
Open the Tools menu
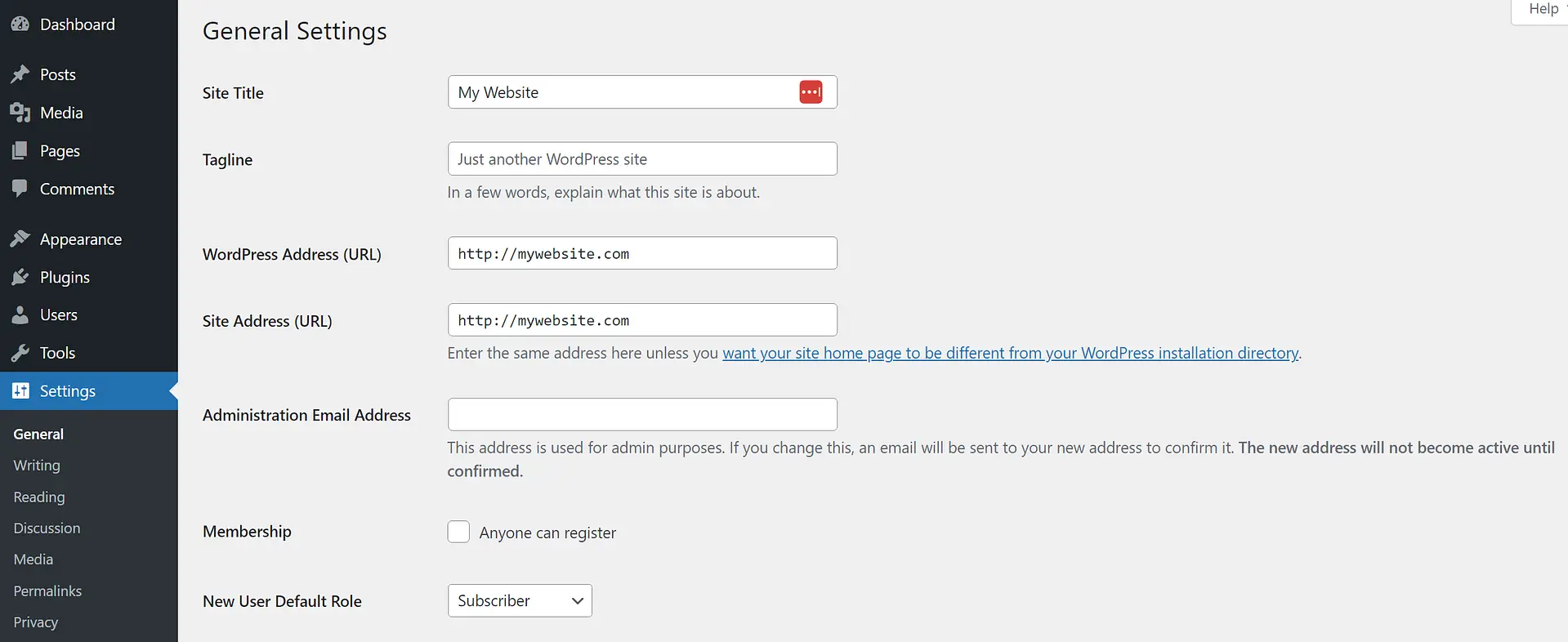tap(88, 353)
